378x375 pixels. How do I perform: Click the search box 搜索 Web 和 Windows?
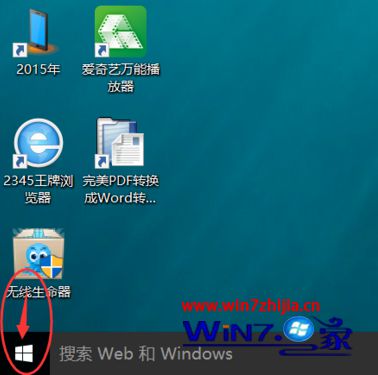click(x=213, y=354)
